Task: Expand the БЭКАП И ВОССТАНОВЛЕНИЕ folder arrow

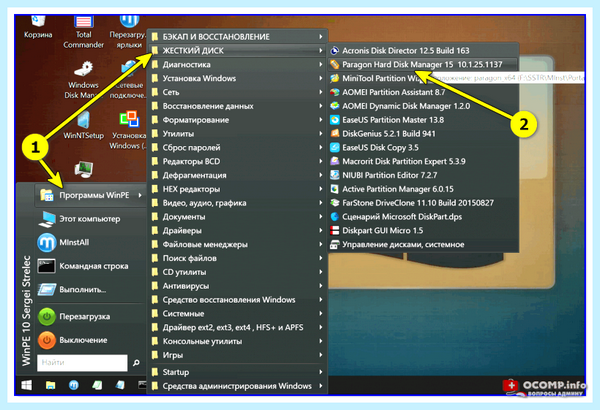Action: (321, 37)
